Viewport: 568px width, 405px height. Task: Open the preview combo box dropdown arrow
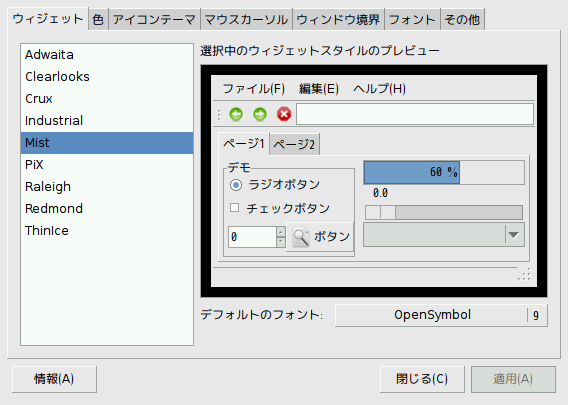click(514, 235)
